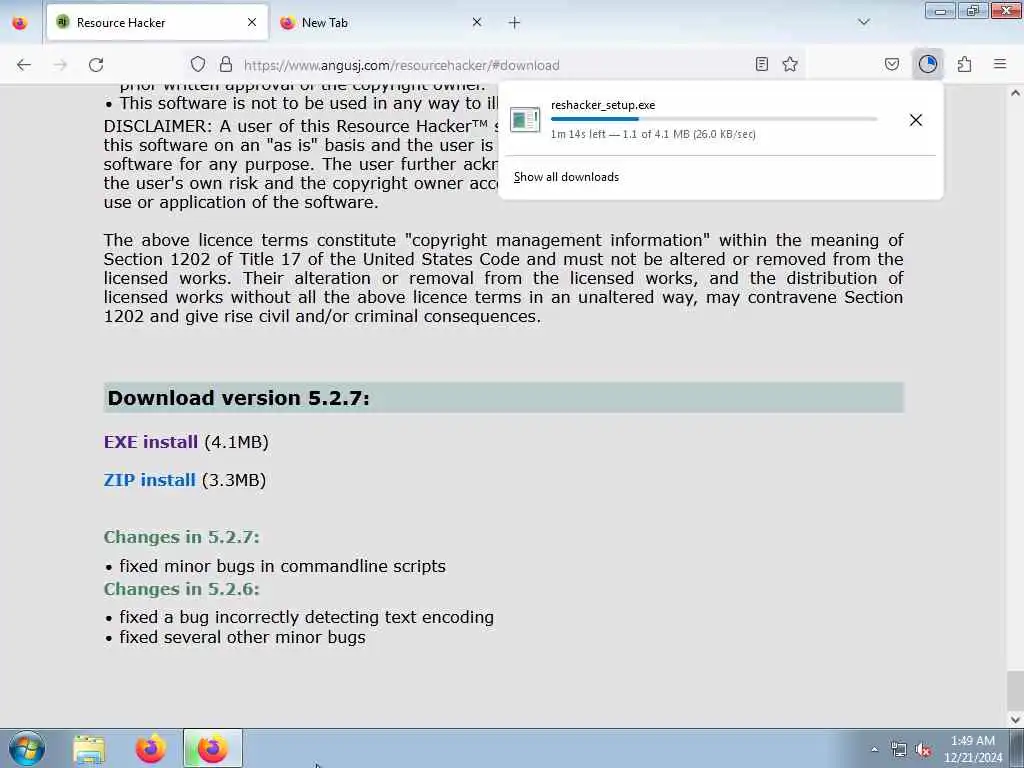
Task: Switch to the New Tab tab
Action: click(382, 23)
